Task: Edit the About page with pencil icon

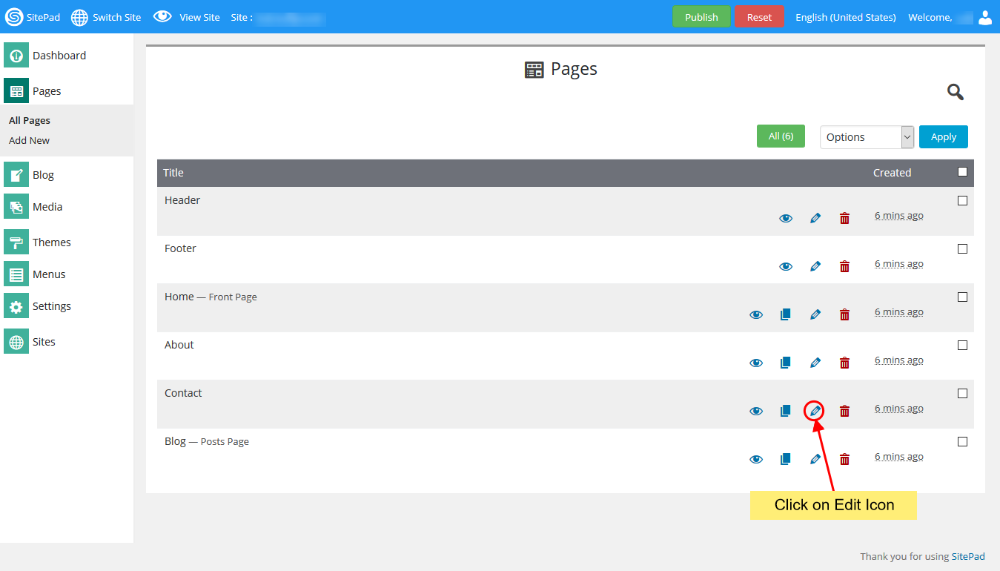Action: click(x=815, y=363)
